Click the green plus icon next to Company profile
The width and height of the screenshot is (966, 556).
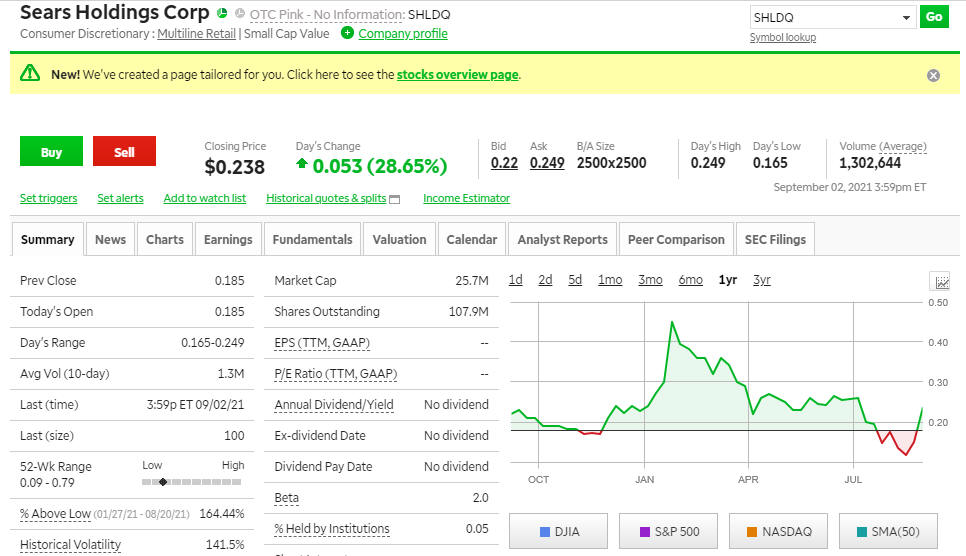pos(347,33)
